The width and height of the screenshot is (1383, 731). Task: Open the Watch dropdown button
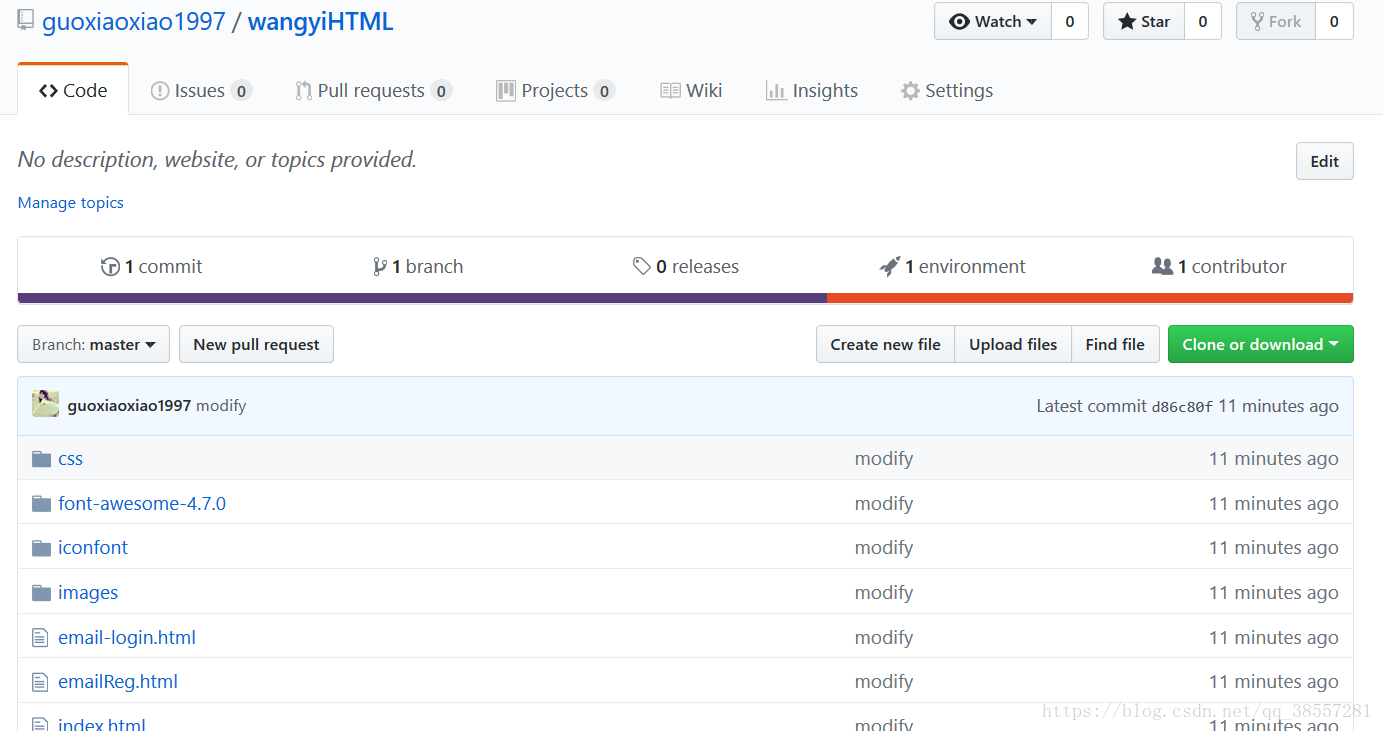(x=992, y=21)
